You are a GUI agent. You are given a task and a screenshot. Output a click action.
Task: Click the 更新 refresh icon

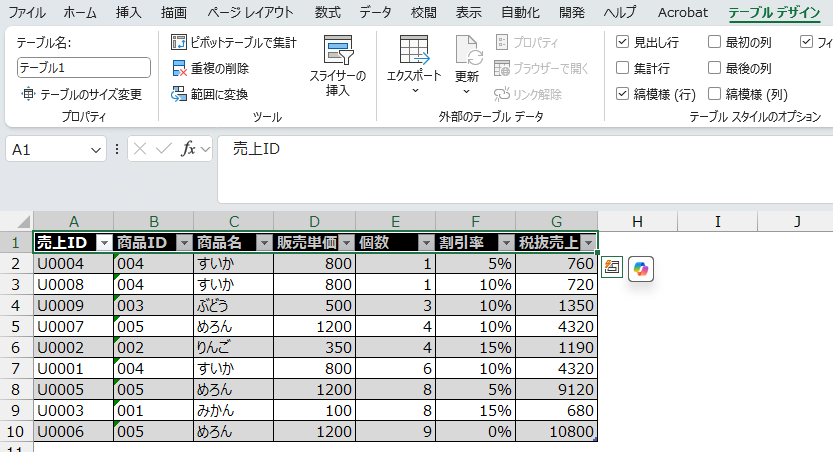468,50
